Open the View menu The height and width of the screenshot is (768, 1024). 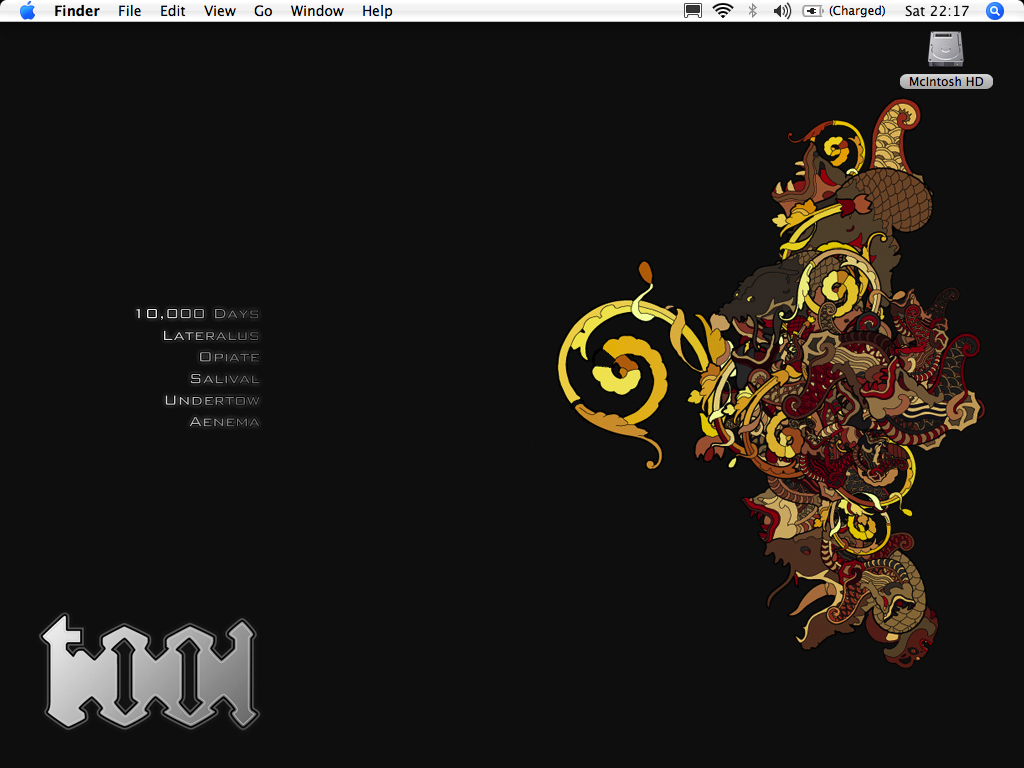[x=219, y=11]
